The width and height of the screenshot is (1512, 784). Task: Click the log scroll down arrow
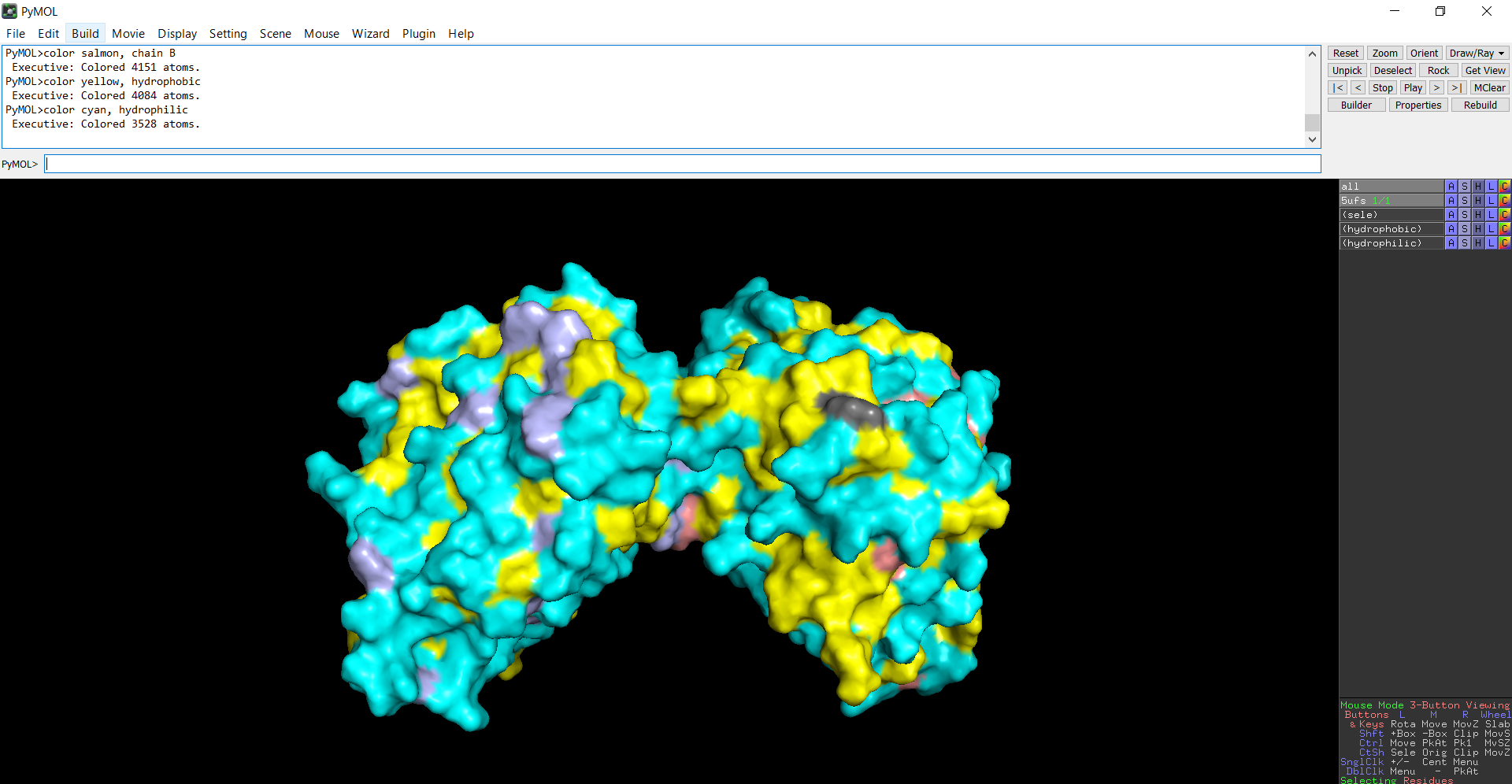[1312, 139]
